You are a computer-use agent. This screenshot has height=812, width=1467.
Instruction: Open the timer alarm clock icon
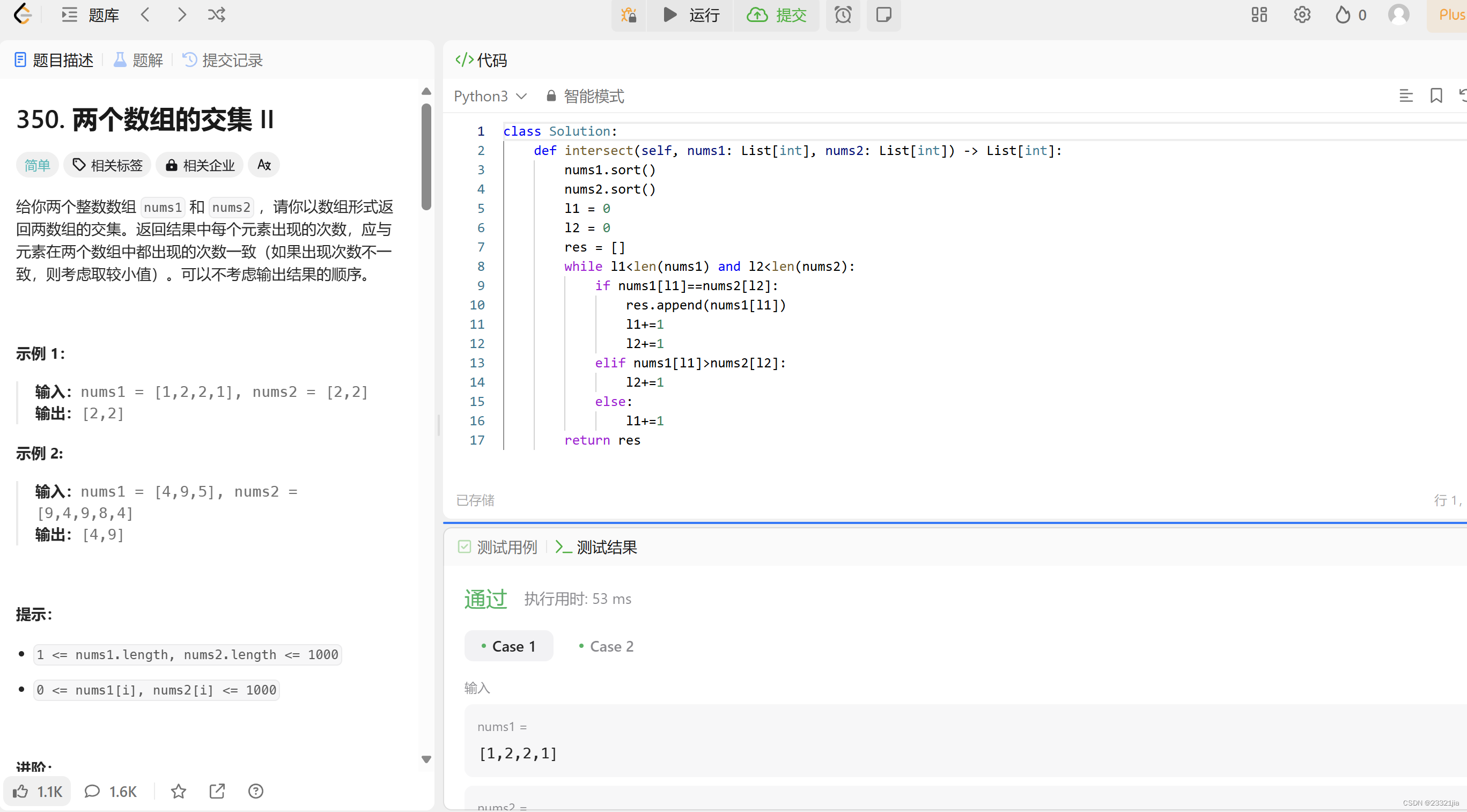[x=843, y=15]
